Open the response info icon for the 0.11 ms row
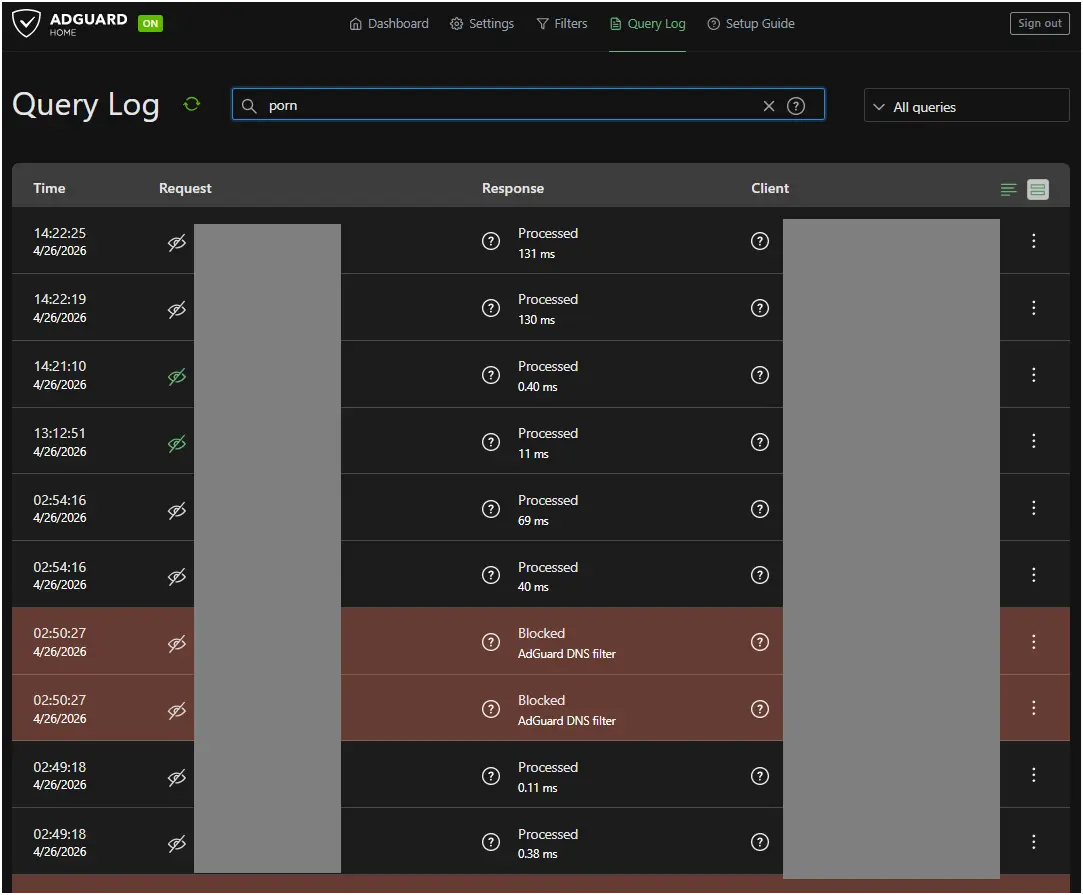Image resolution: width=1083 pixels, height=895 pixels. tap(490, 776)
